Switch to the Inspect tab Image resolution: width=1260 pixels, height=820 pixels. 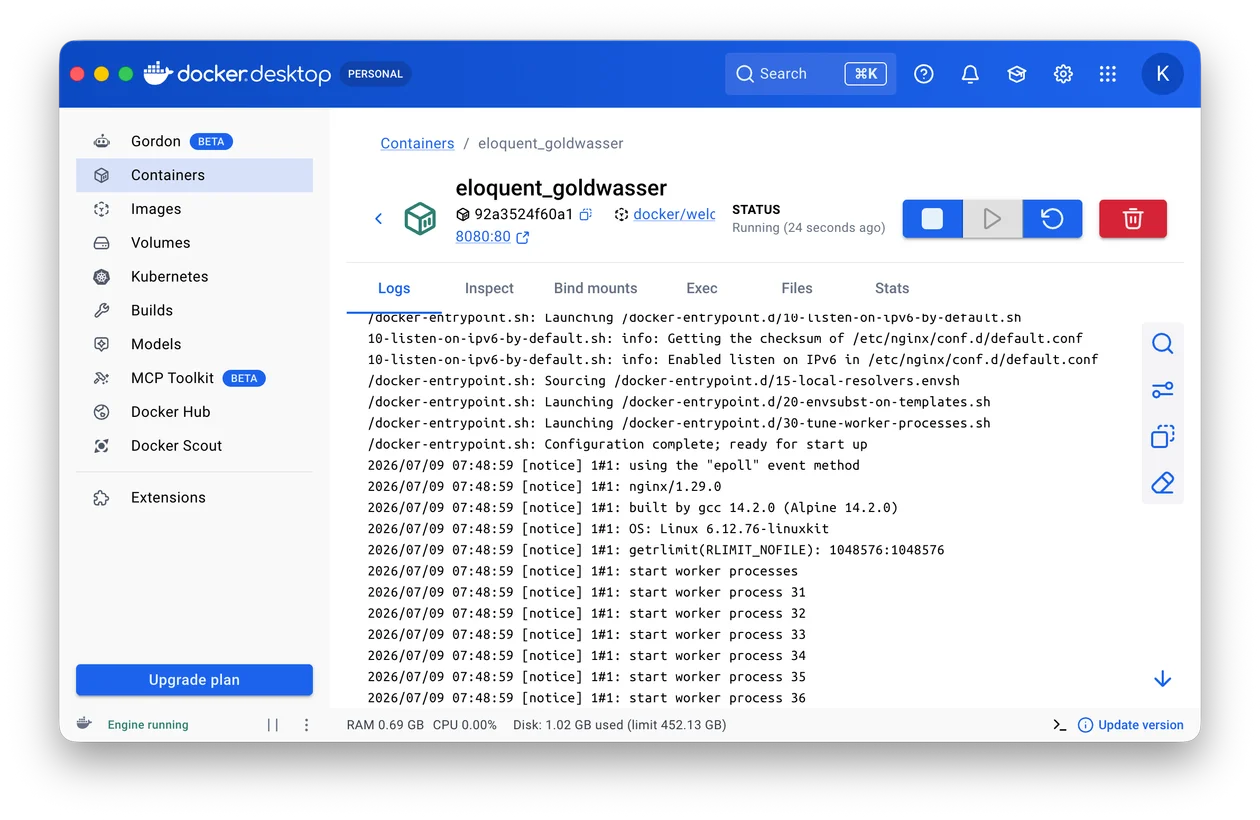tap(489, 288)
